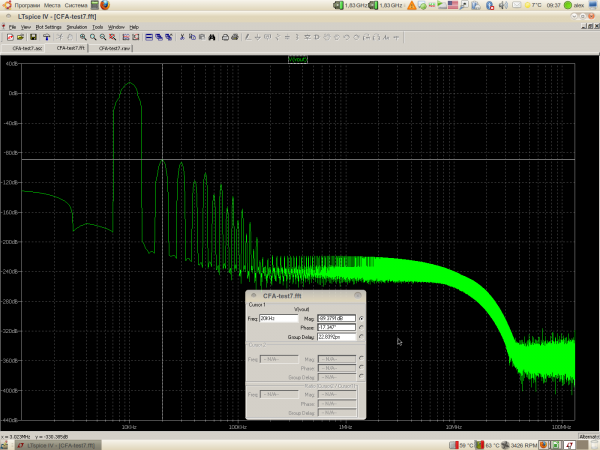Open the Plot Settings menu
Screen dimensions: 600x450
pos(48,27)
